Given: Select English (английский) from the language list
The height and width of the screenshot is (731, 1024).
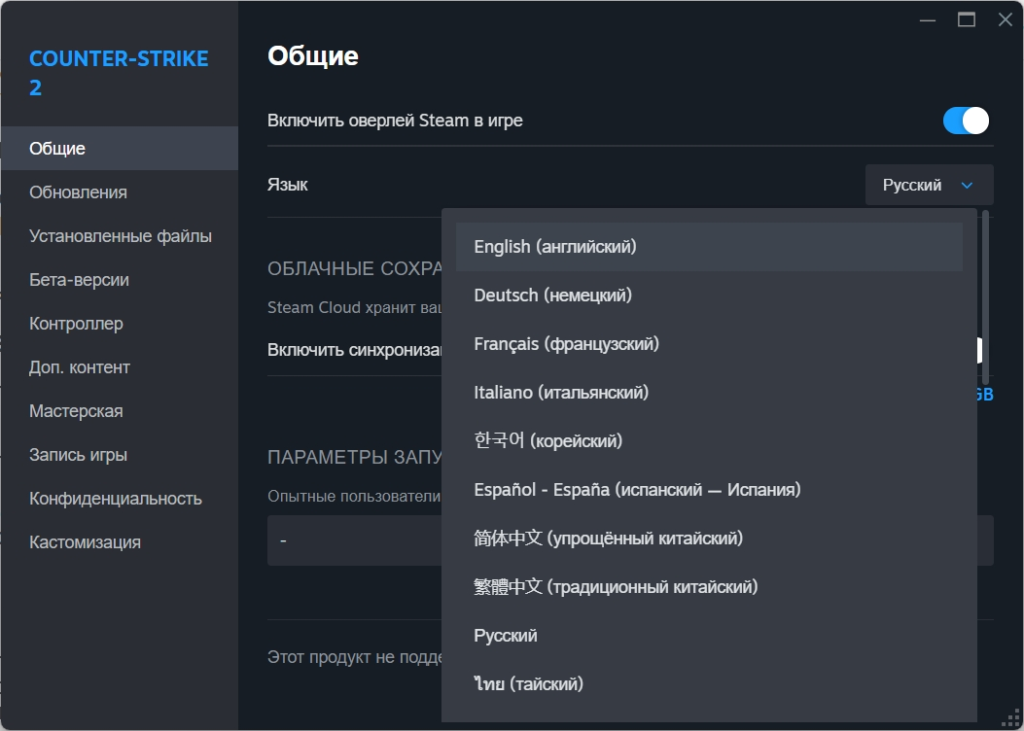Looking at the screenshot, I should 555,247.
